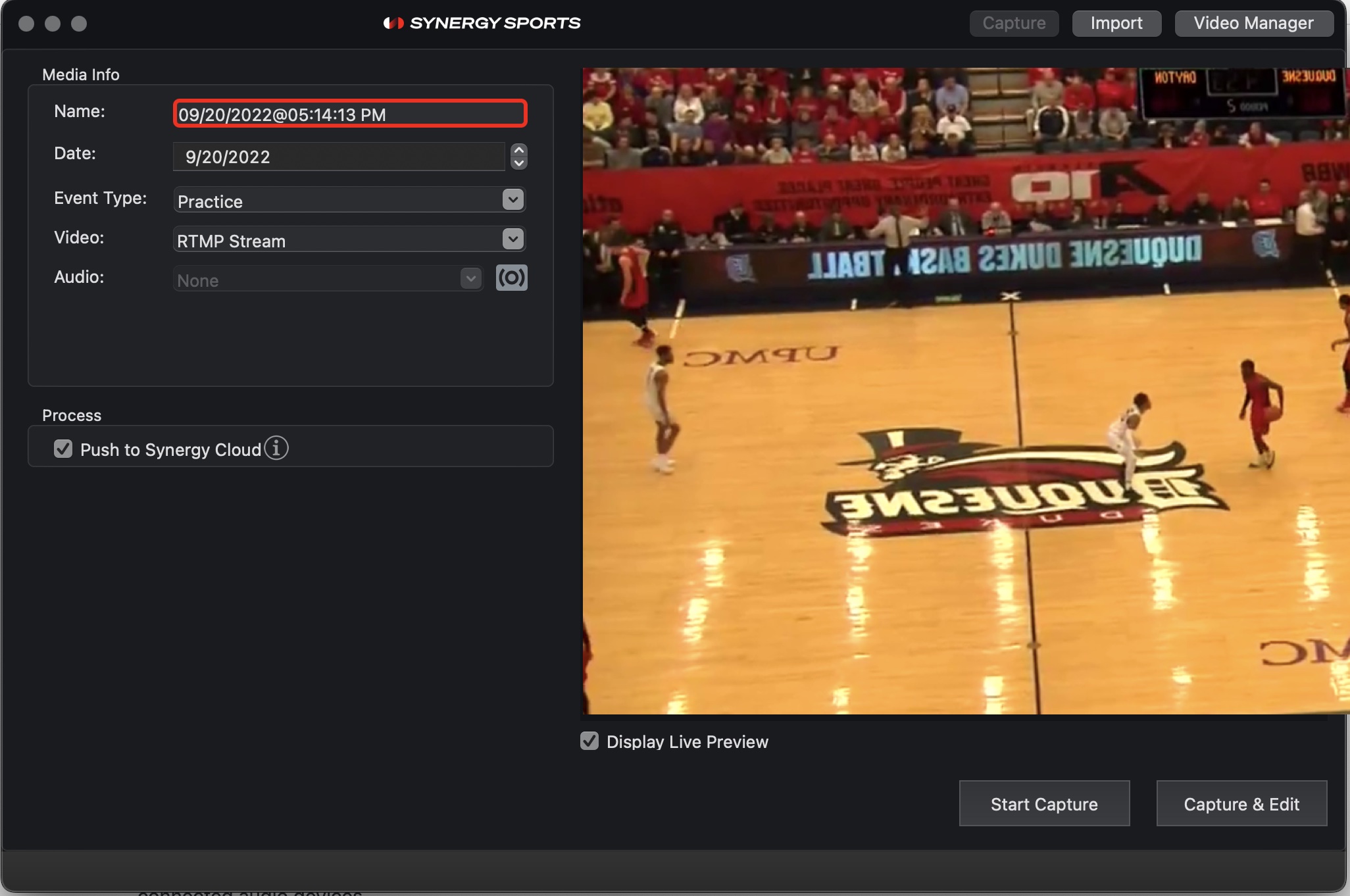Switch to the Import tab
Viewport: 1350px width, 896px height.
click(x=1116, y=23)
